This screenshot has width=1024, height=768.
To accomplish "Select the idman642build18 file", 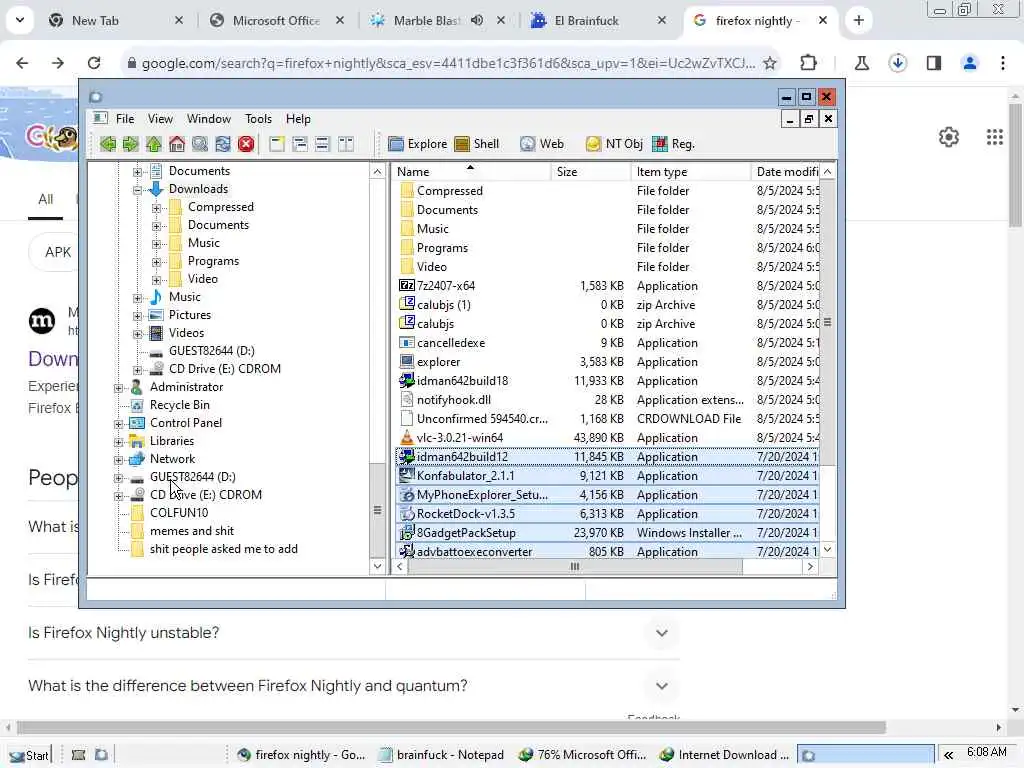I will (x=462, y=381).
